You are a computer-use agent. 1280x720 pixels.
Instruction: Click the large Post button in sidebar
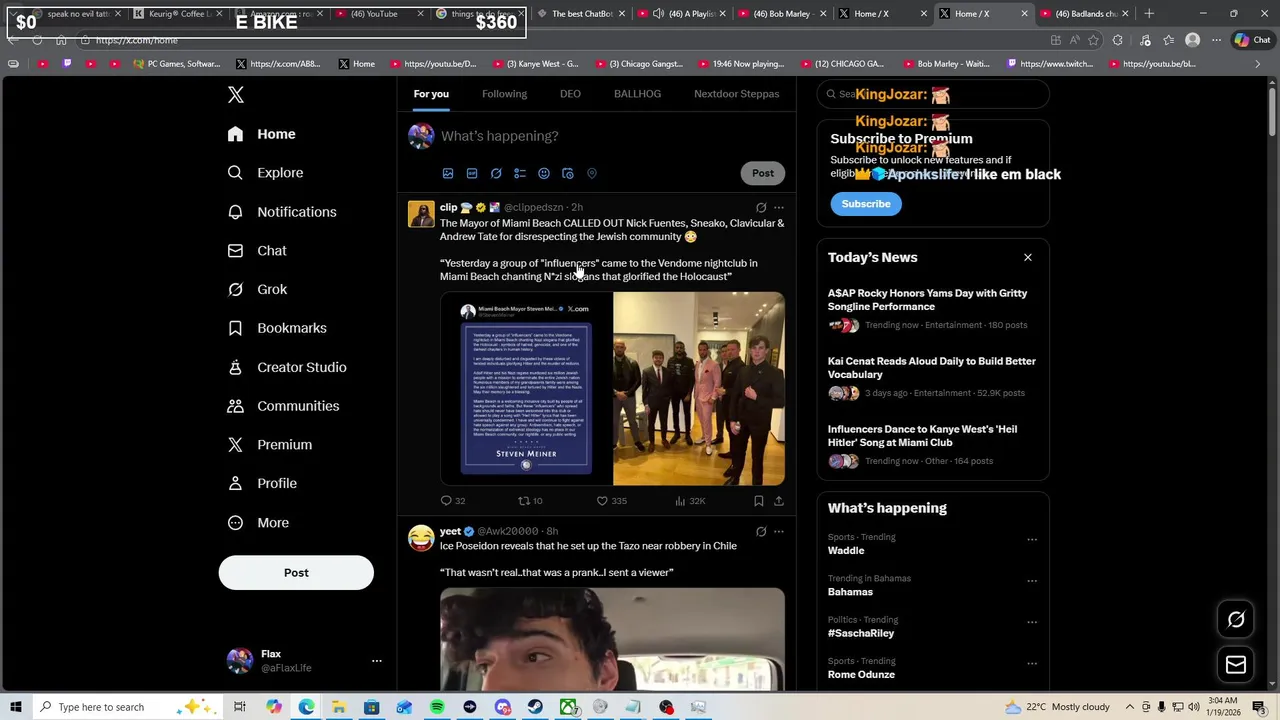pyautogui.click(x=296, y=573)
